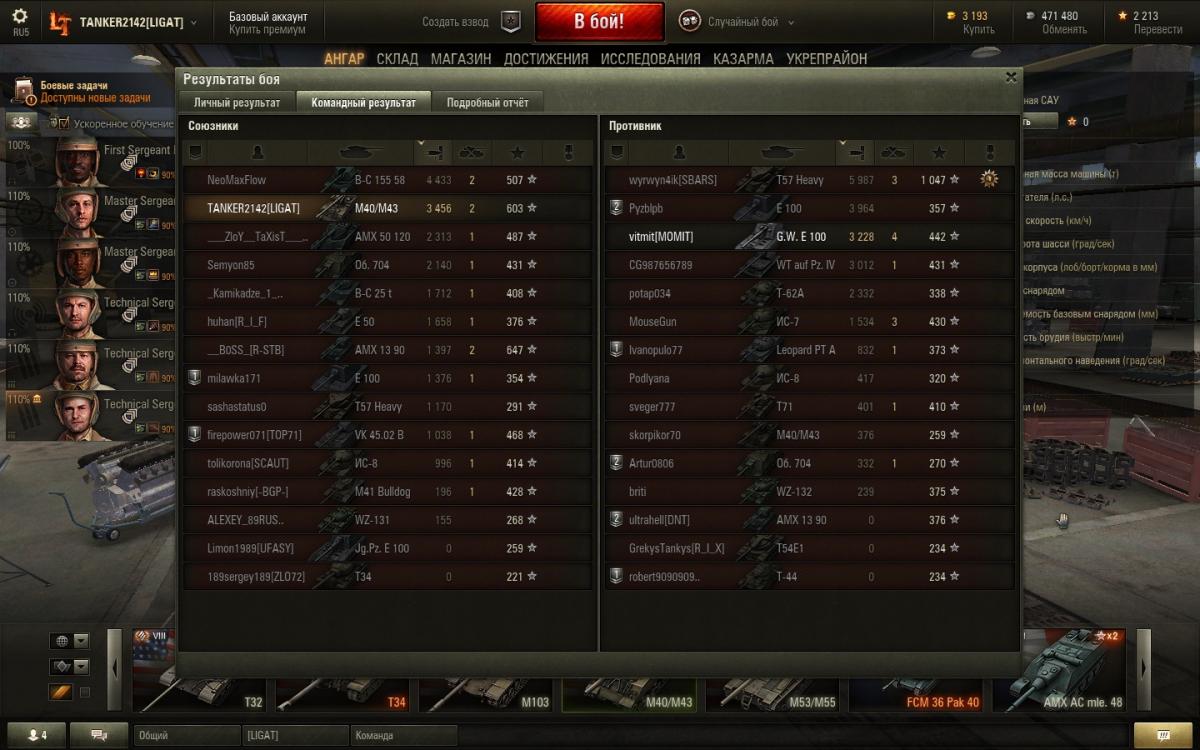Switch to Личный результат tab
This screenshot has height=750, width=1200.
237,102
